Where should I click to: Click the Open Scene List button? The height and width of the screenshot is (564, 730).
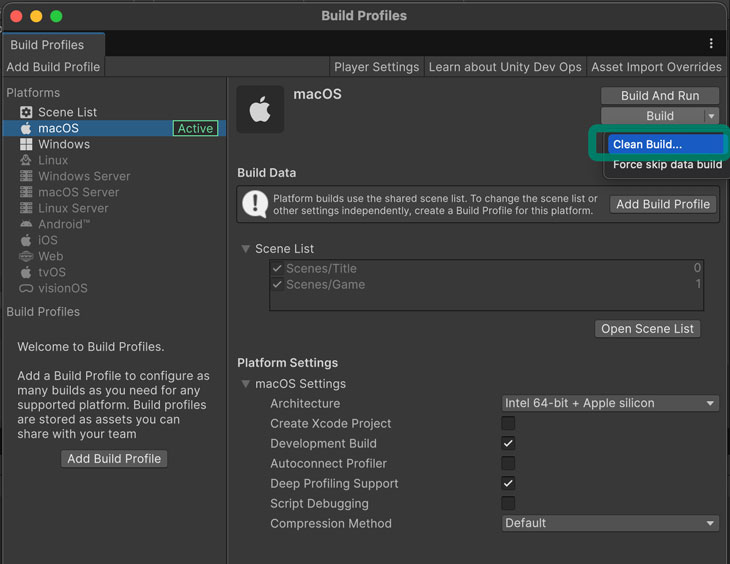pyautogui.click(x=648, y=329)
